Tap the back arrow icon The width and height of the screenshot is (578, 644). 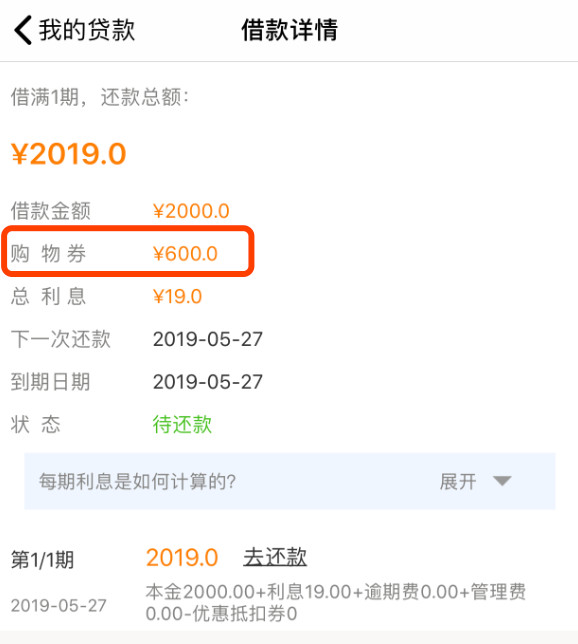point(23,30)
